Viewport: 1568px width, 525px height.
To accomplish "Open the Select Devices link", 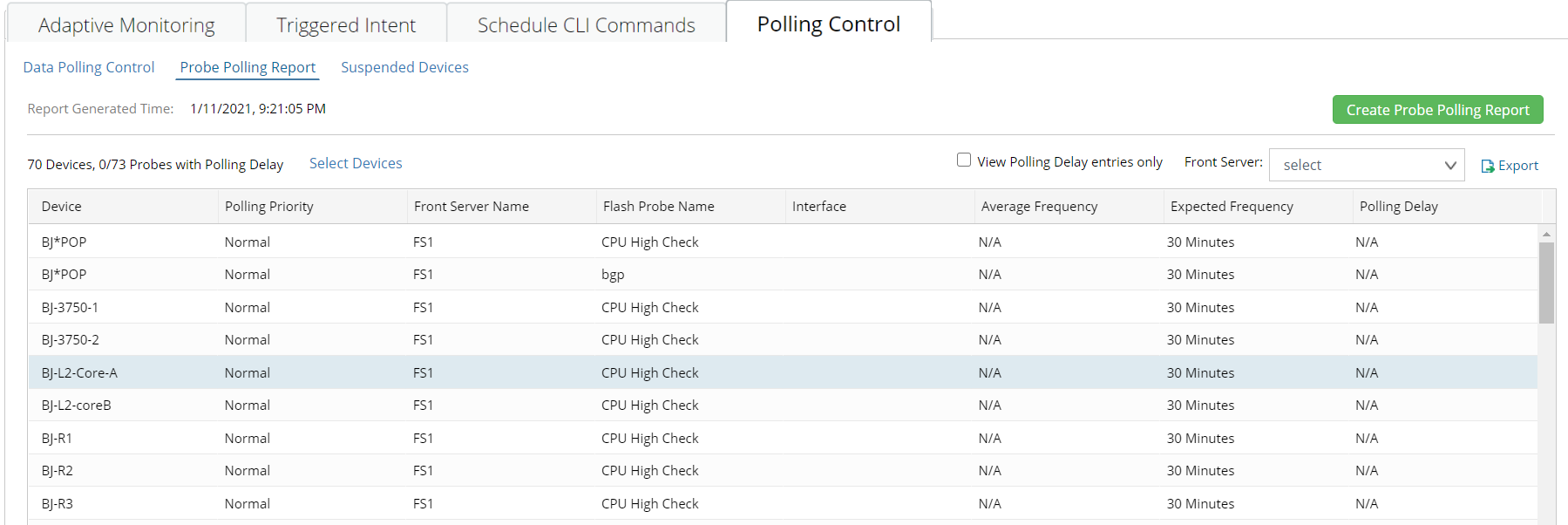I will click(x=356, y=163).
